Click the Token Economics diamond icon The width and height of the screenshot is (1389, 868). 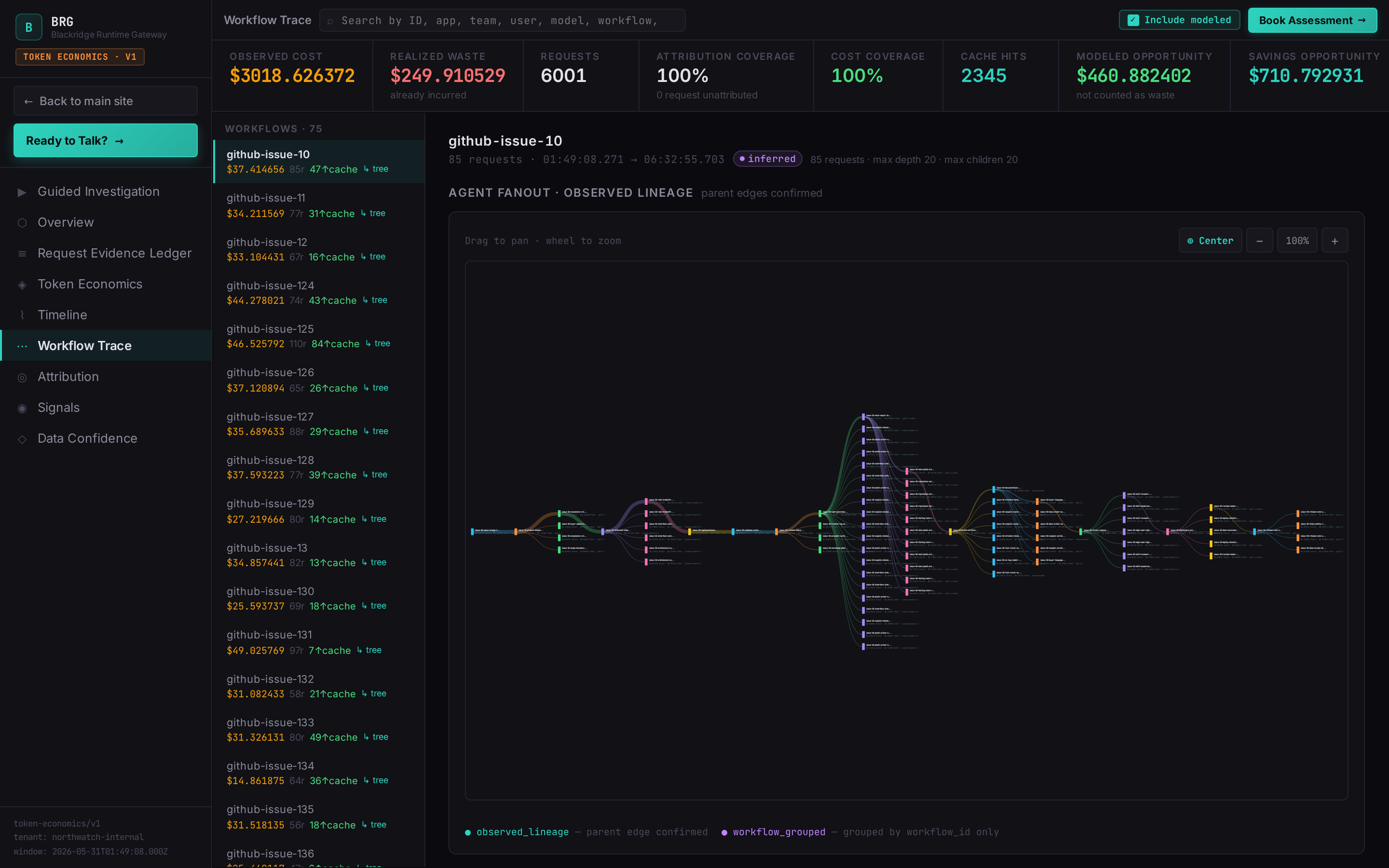click(x=22, y=285)
